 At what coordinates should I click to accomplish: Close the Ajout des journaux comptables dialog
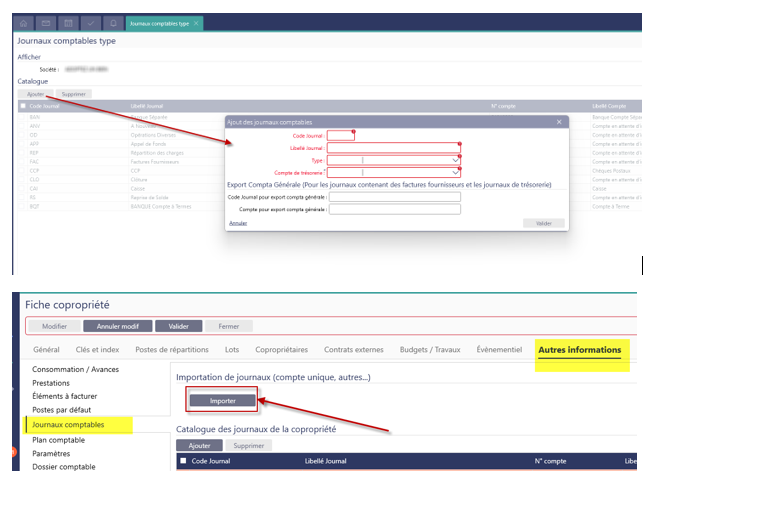coord(559,122)
